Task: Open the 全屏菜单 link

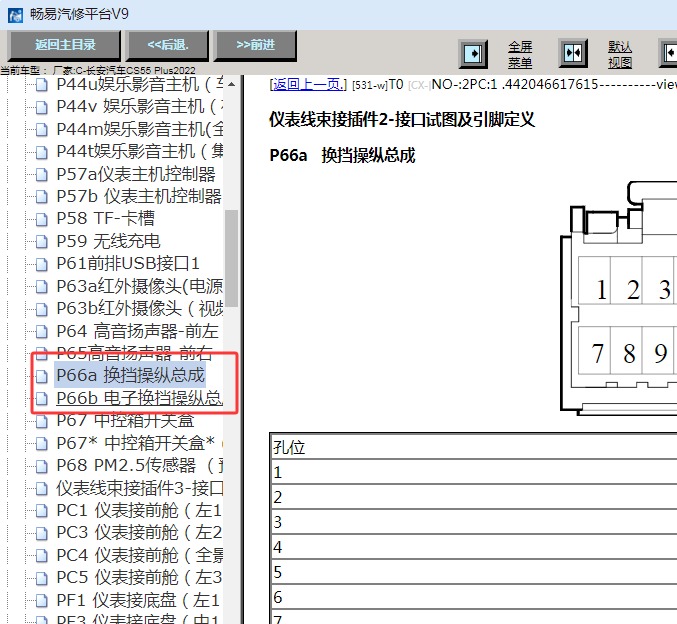Action: click(x=520, y=54)
